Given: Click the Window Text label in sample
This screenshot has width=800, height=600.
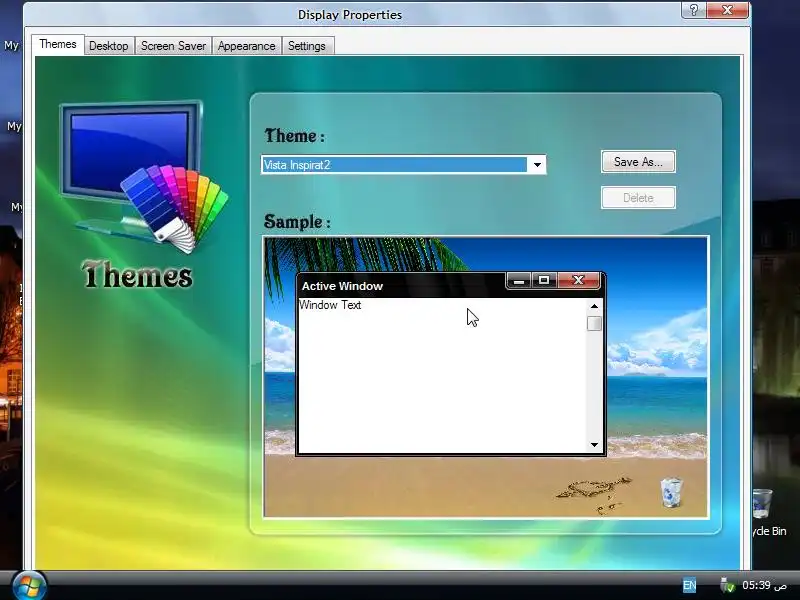Looking at the screenshot, I should [x=330, y=305].
